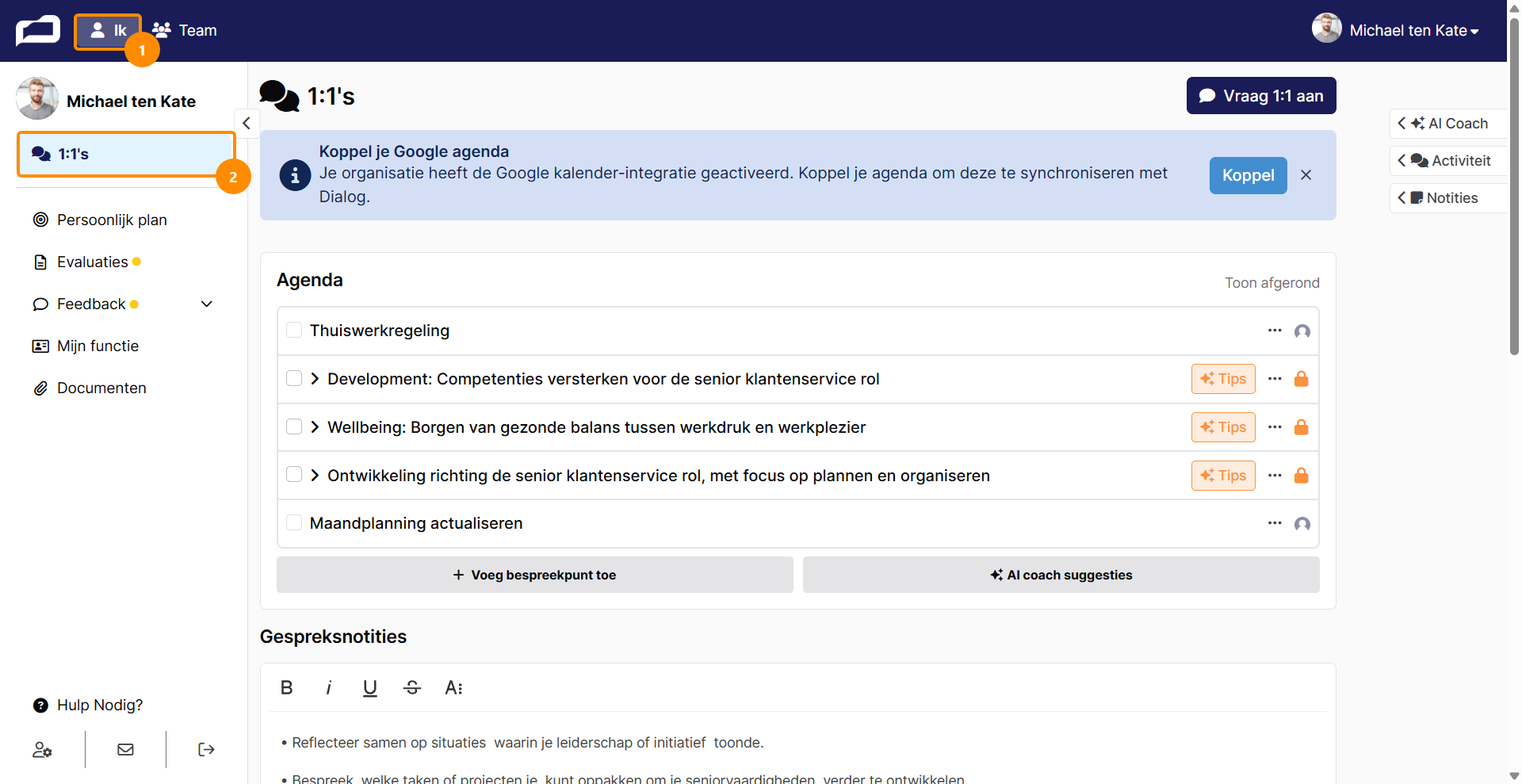Viewport: 1522px width, 784px height.
Task: Toggle underline formatting in notes
Action: pos(369,687)
